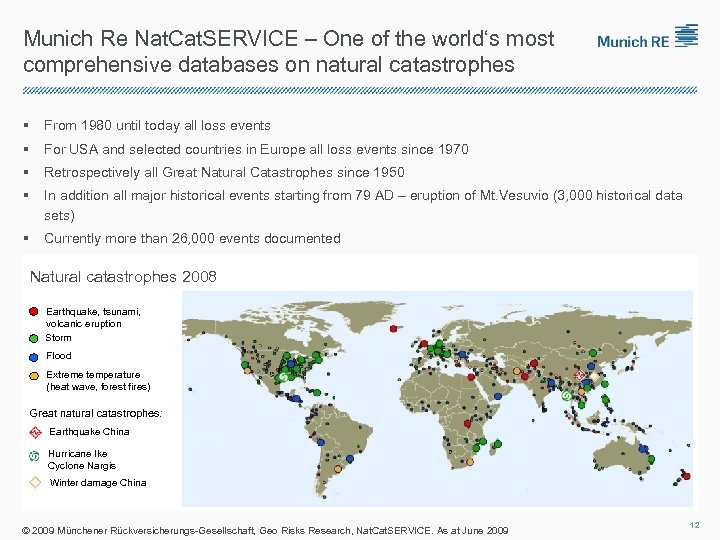
Task: Click the green Storm legend dot
Action: click(33, 338)
